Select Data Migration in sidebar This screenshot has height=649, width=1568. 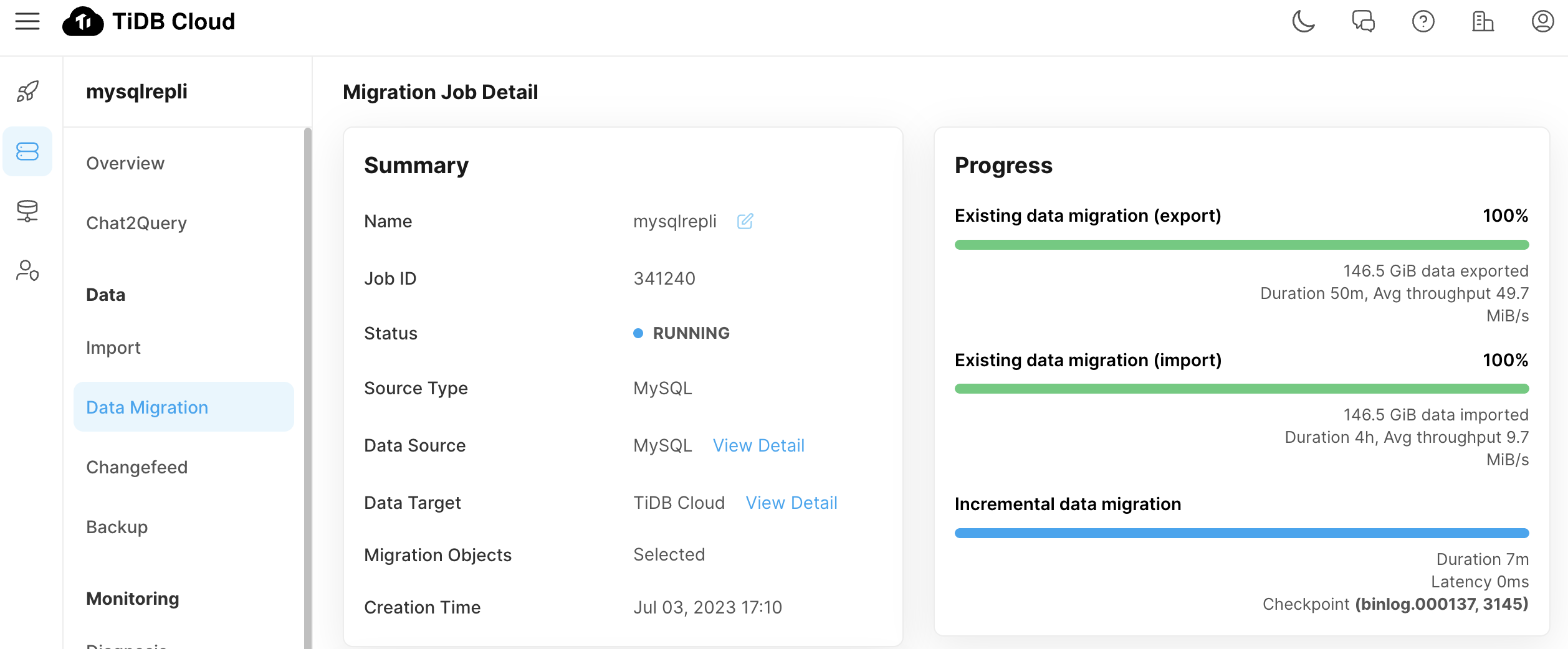(x=184, y=407)
